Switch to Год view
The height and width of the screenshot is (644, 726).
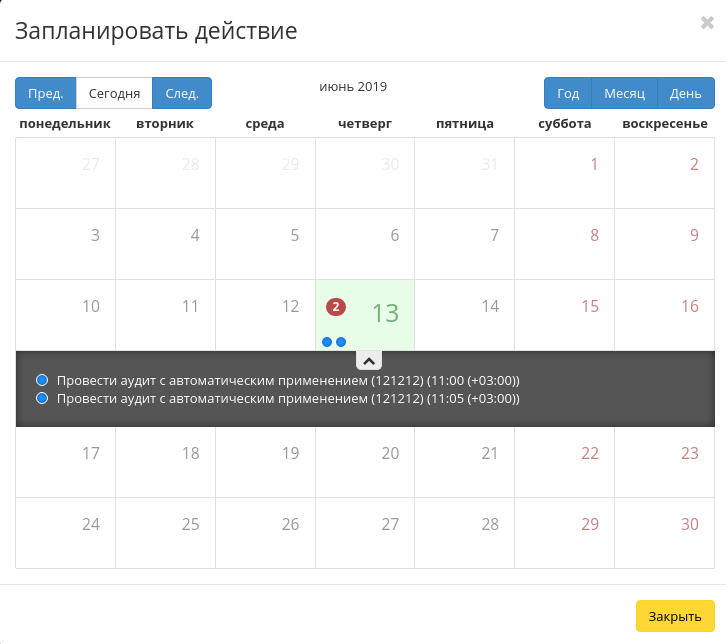(568, 94)
